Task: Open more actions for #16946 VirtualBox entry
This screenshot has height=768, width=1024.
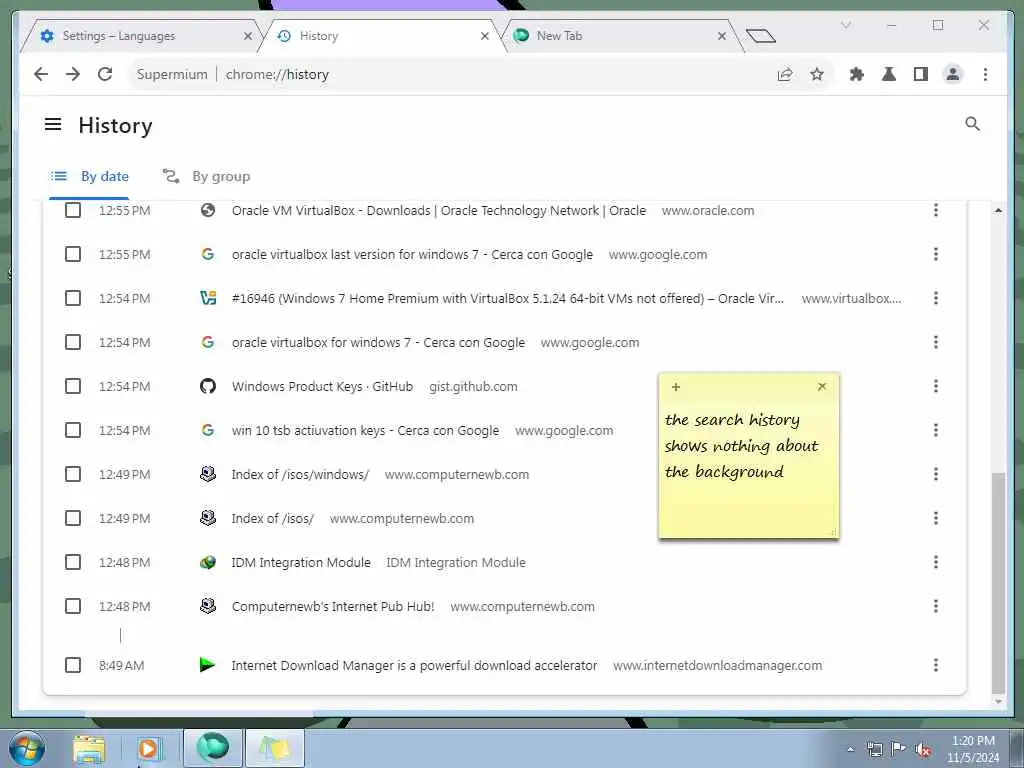Action: point(936,298)
